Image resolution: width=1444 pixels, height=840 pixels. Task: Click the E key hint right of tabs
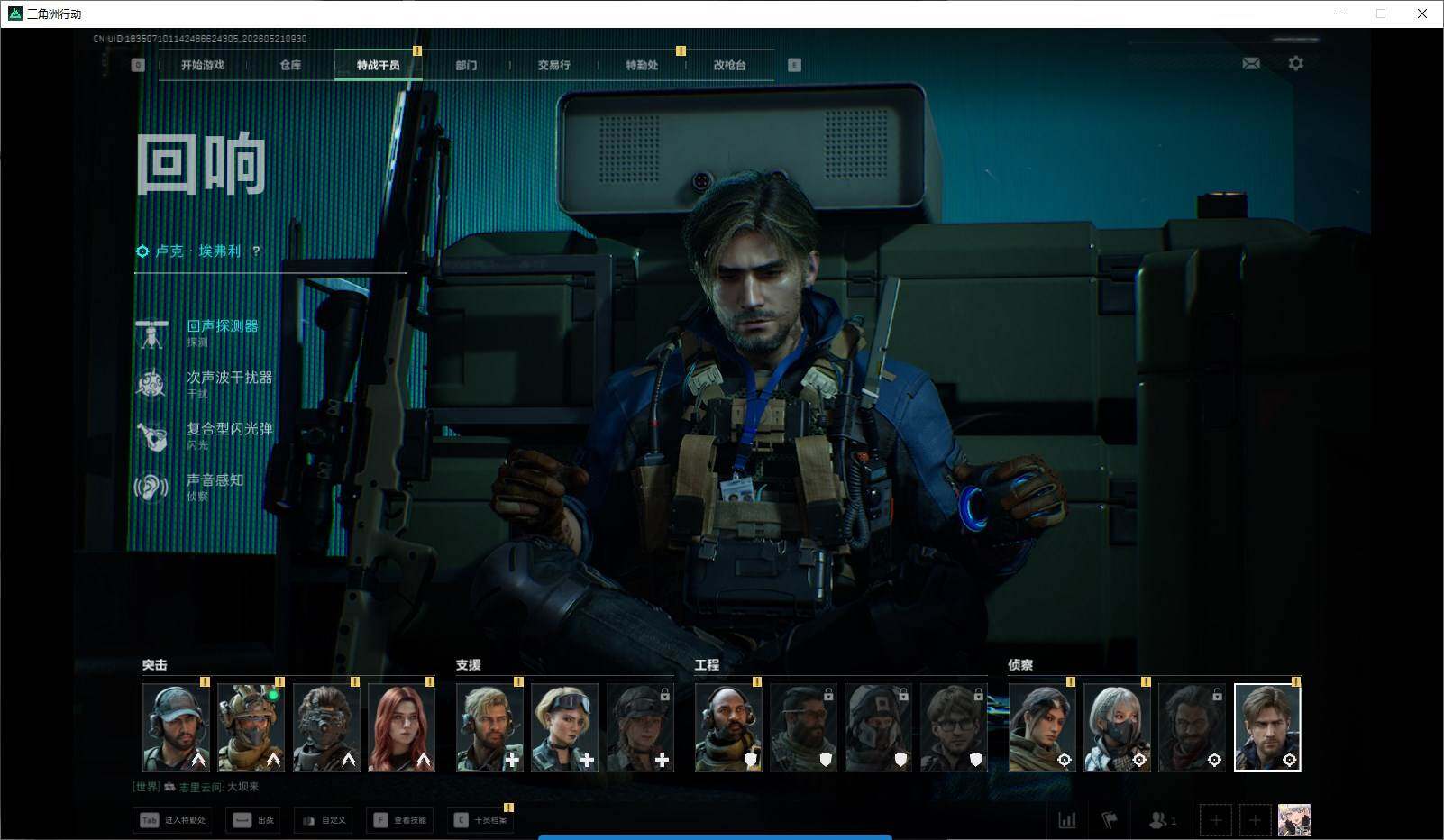794,65
